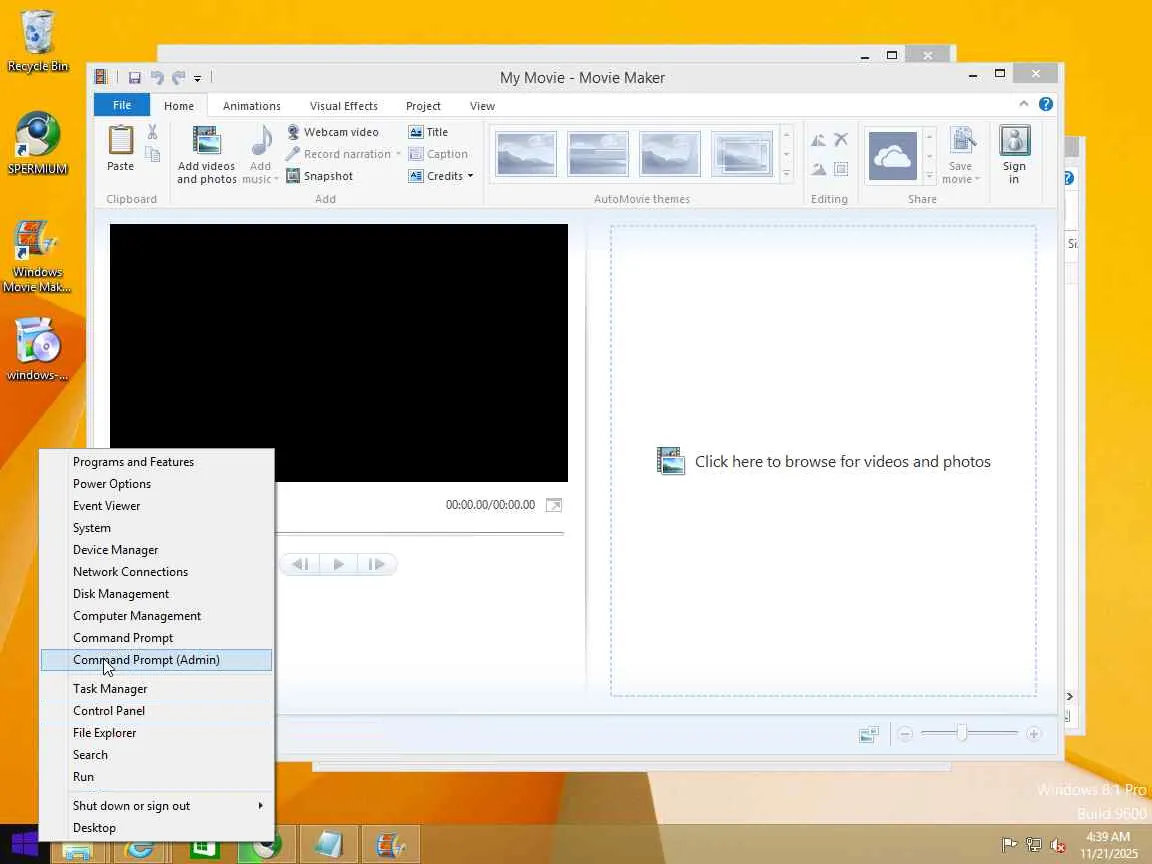Click the Save movie icon

[x=962, y=142]
